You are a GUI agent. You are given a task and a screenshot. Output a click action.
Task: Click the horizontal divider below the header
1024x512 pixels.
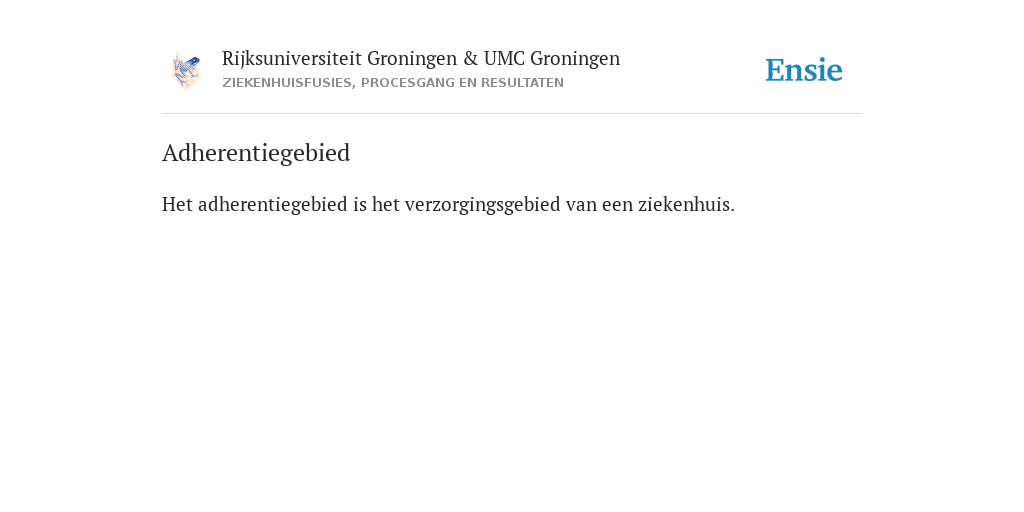pyautogui.click(x=512, y=114)
